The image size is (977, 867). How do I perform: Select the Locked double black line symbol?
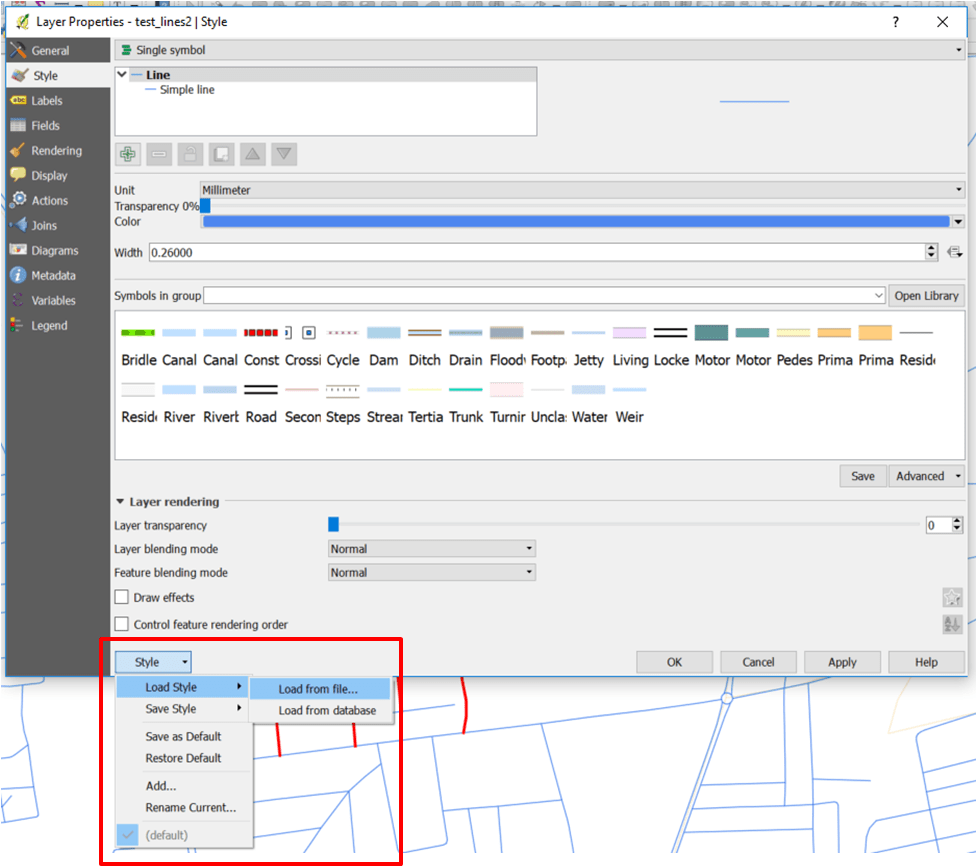point(671,345)
